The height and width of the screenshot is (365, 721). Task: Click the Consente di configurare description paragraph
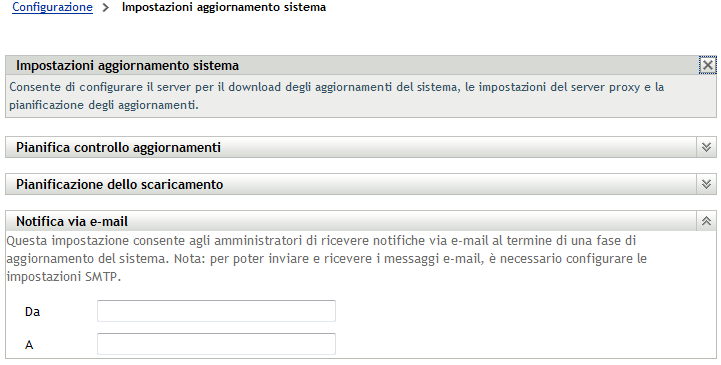point(337,96)
